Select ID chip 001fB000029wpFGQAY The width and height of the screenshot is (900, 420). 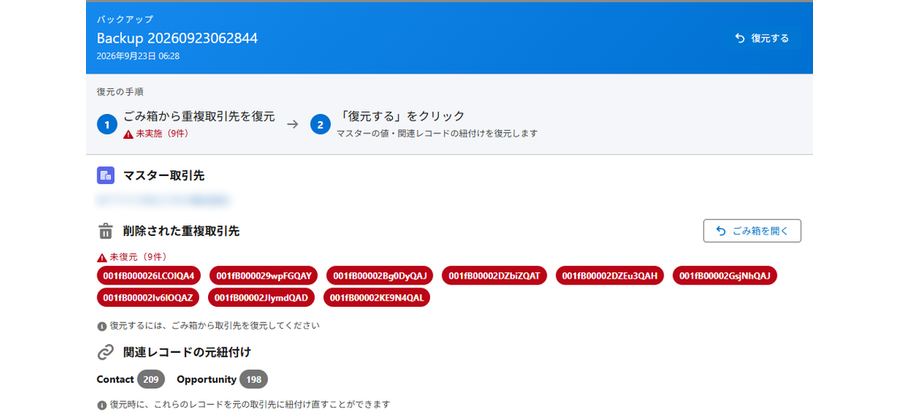point(263,276)
